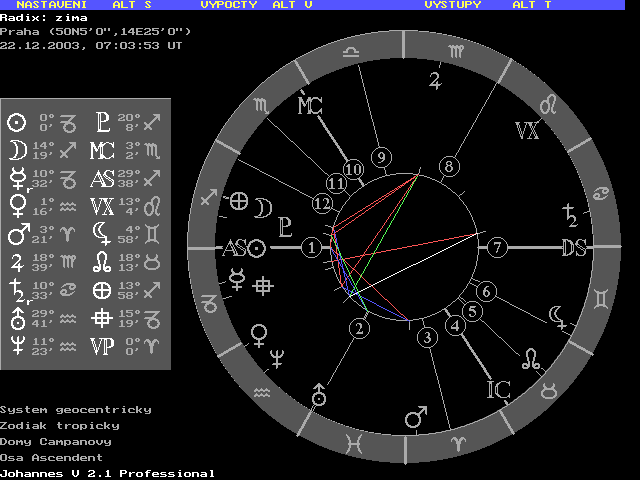
Task: Click the Leo sign on the zodiac ring
Action: pos(548,104)
